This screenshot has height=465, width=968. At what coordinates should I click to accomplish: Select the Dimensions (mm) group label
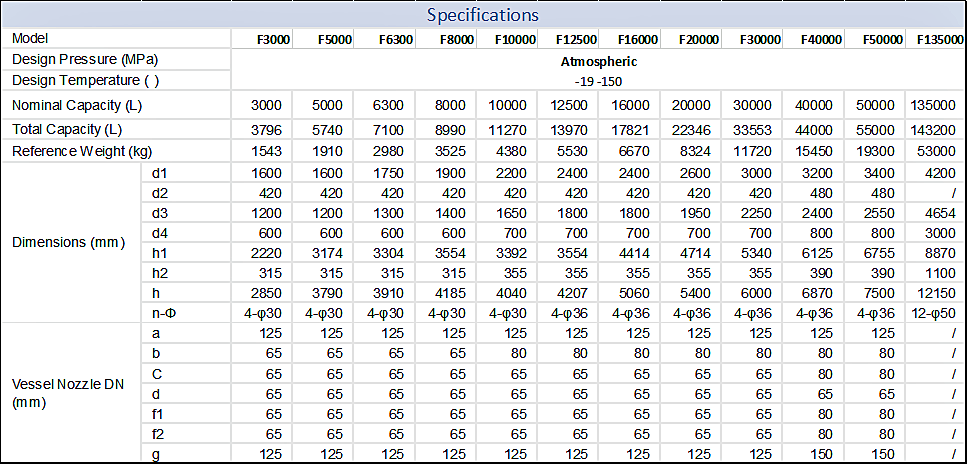click(x=69, y=242)
